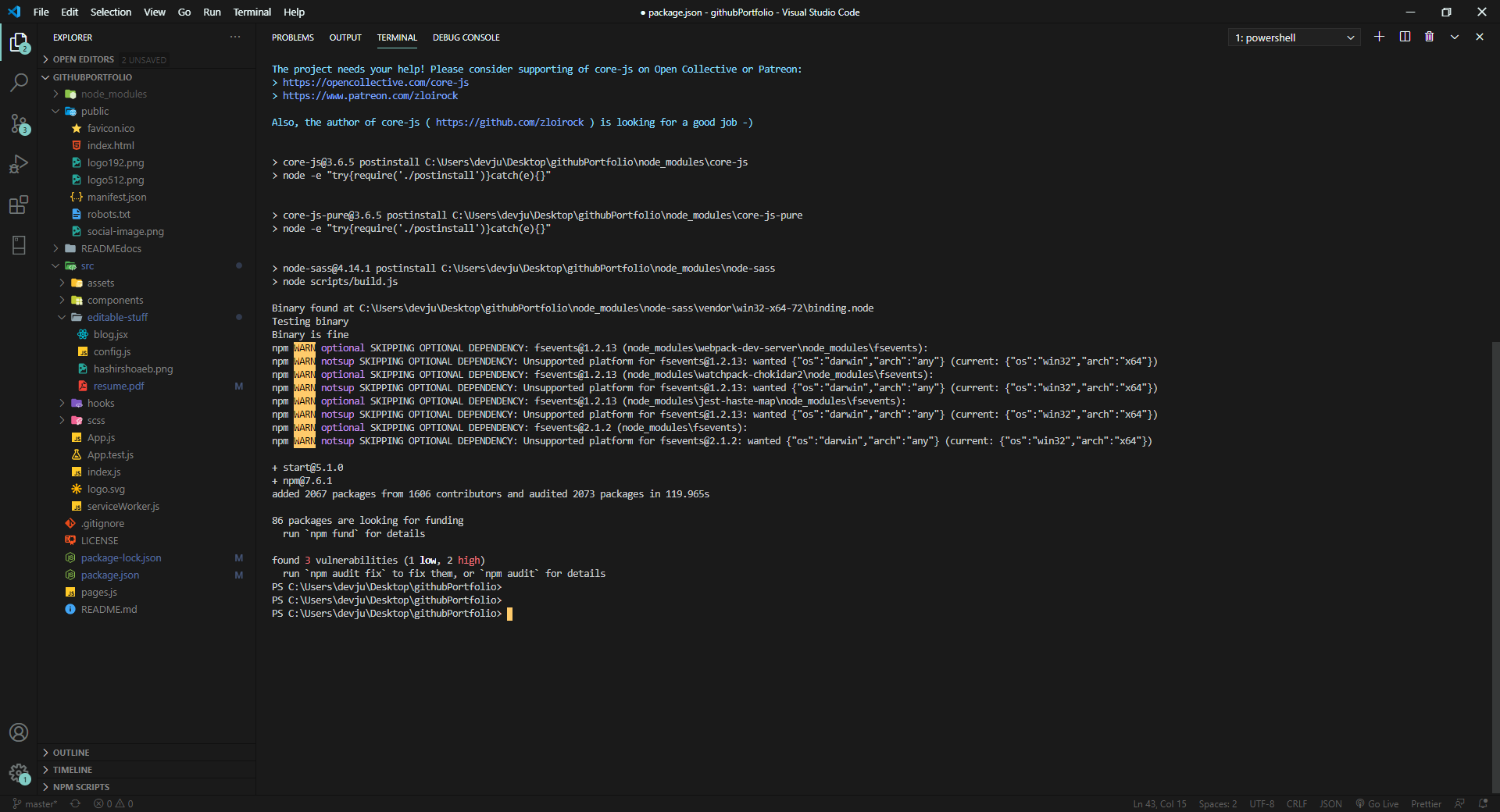Expand the Timeline section
This screenshot has height=812, width=1500.
pyautogui.click(x=147, y=770)
